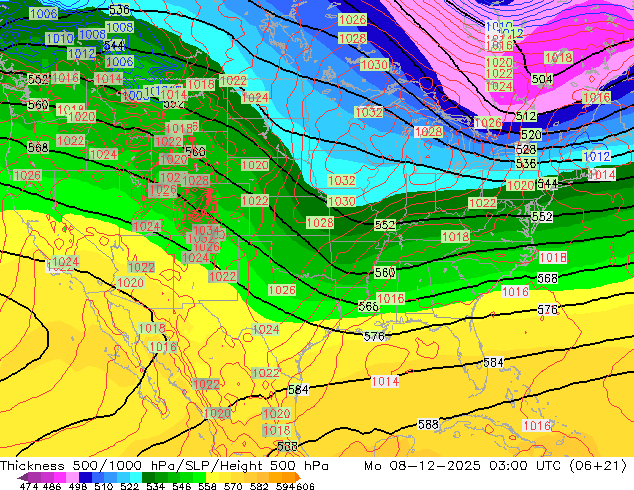634x490 pixels.
Task: Pick the light pink swatch in the legend bar
Action: click(x=72, y=477)
